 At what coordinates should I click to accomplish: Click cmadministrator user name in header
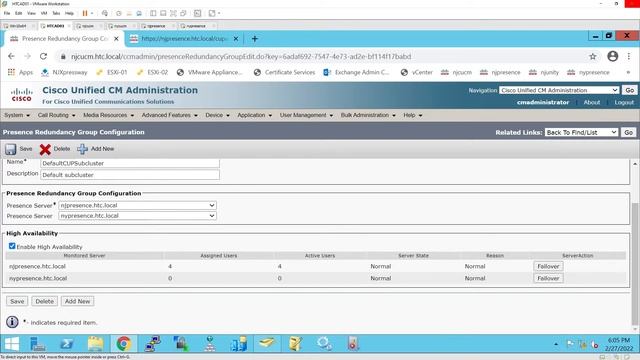tap(543, 102)
